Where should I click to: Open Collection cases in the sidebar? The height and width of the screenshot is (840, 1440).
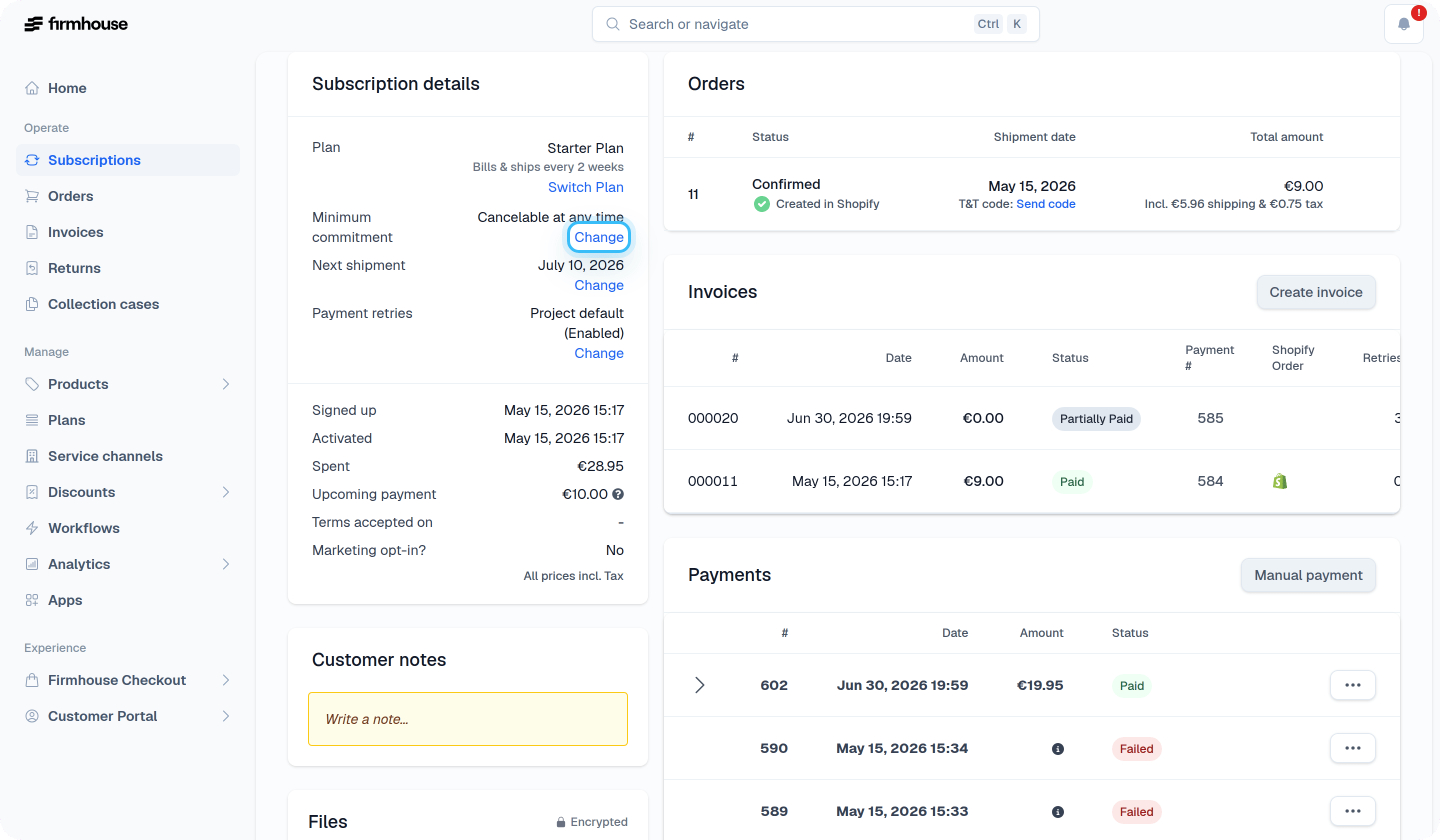(128, 304)
